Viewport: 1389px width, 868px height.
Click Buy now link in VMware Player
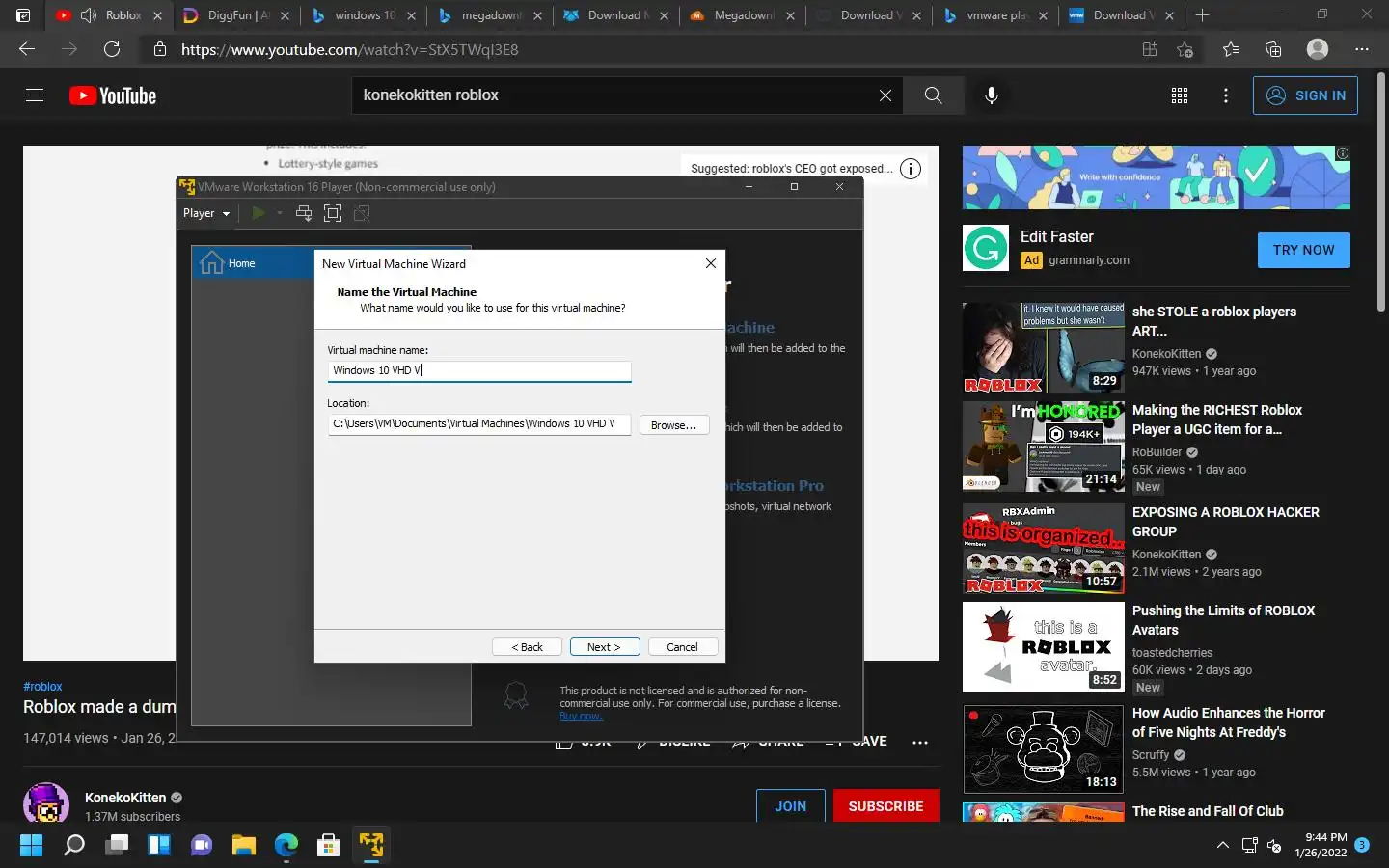[581, 716]
